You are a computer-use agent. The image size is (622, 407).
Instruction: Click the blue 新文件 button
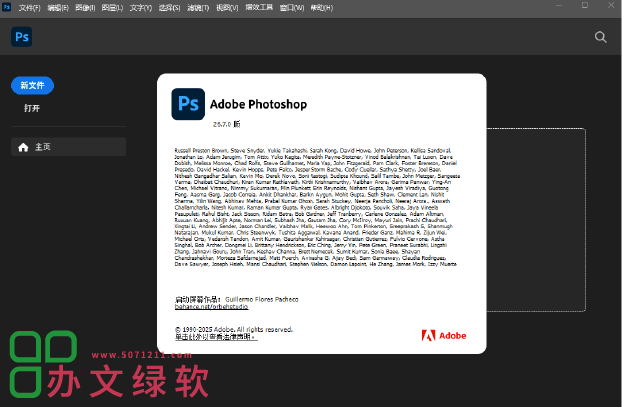pos(33,85)
